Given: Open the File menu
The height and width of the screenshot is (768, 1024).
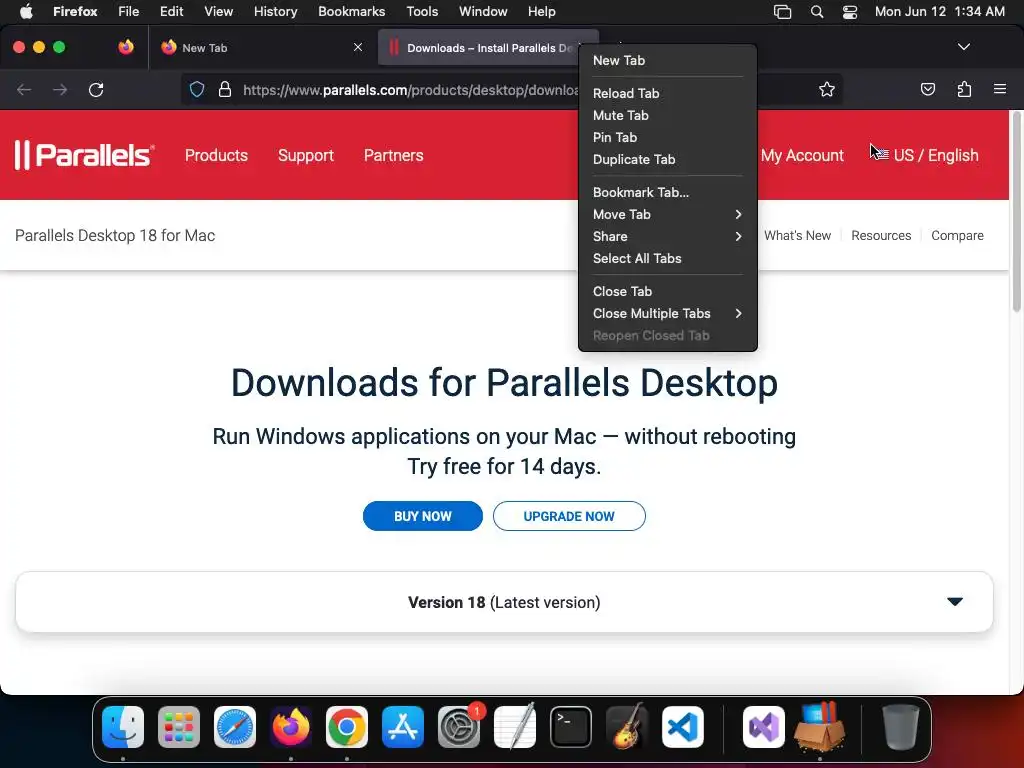Looking at the screenshot, I should (129, 12).
